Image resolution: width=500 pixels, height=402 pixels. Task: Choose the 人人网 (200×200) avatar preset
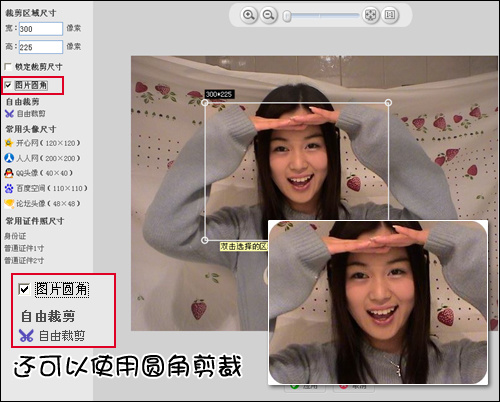click(x=42, y=158)
